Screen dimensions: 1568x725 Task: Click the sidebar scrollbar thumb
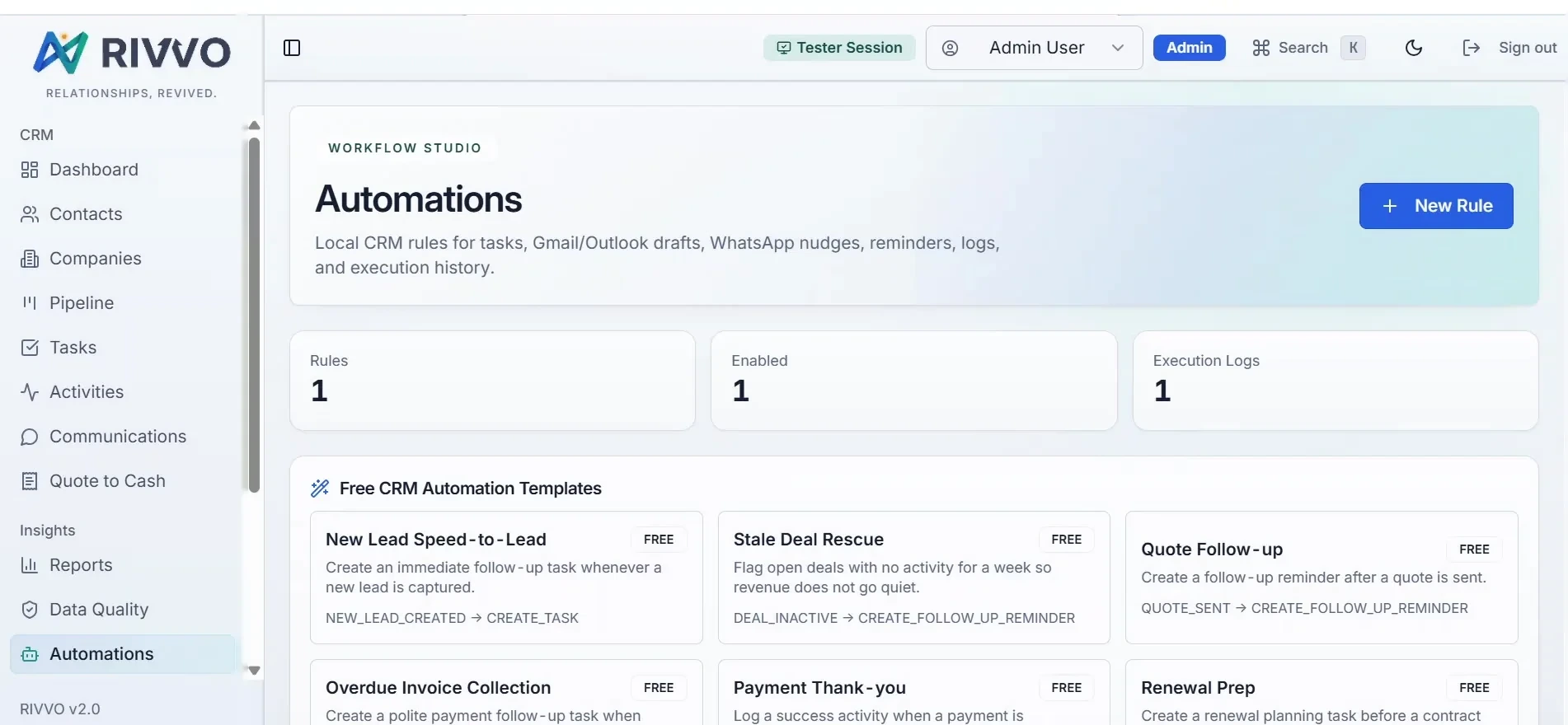(x=254, y=315)
